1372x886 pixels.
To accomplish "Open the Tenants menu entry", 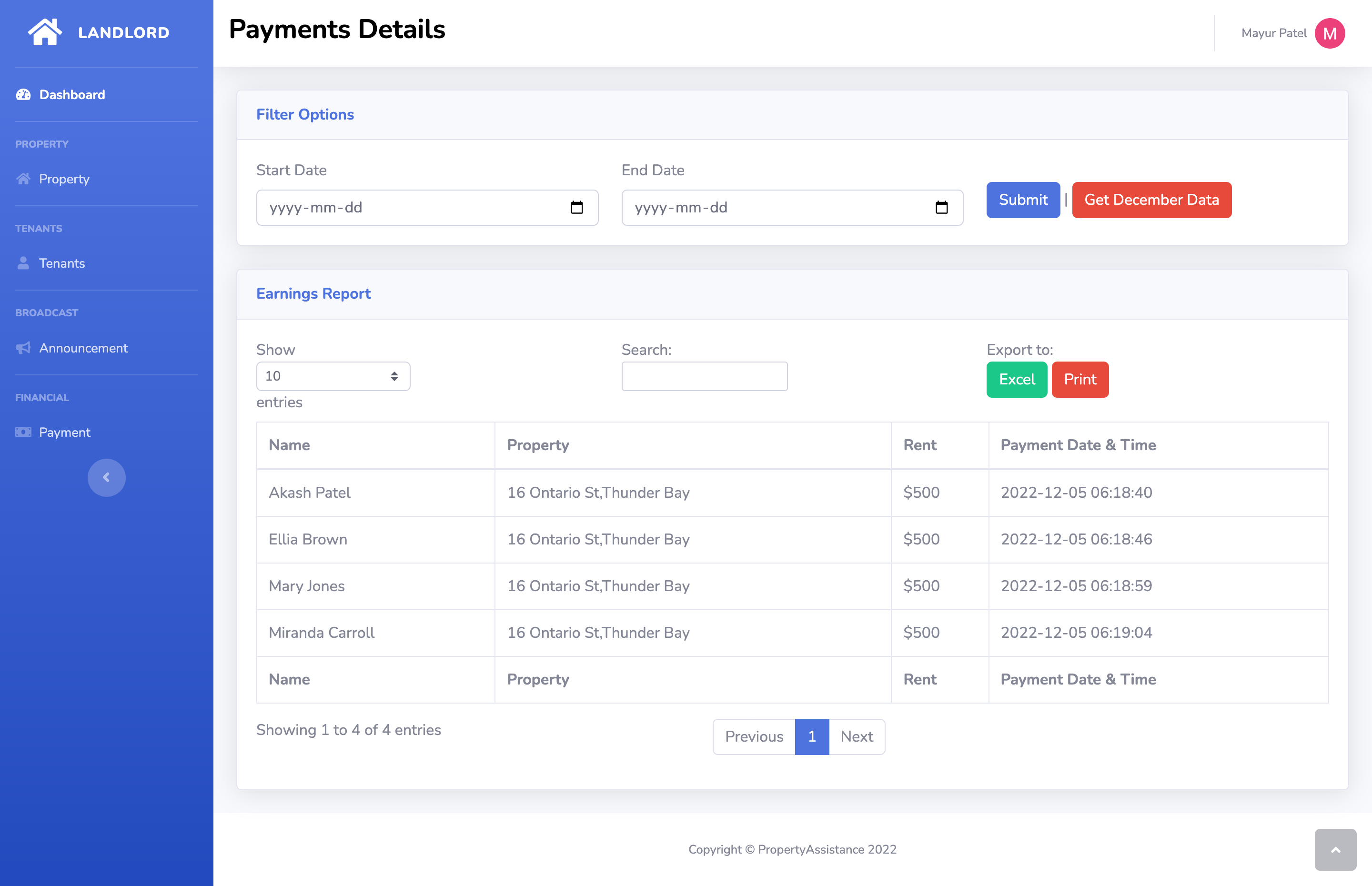I will (x=61, y=263).
